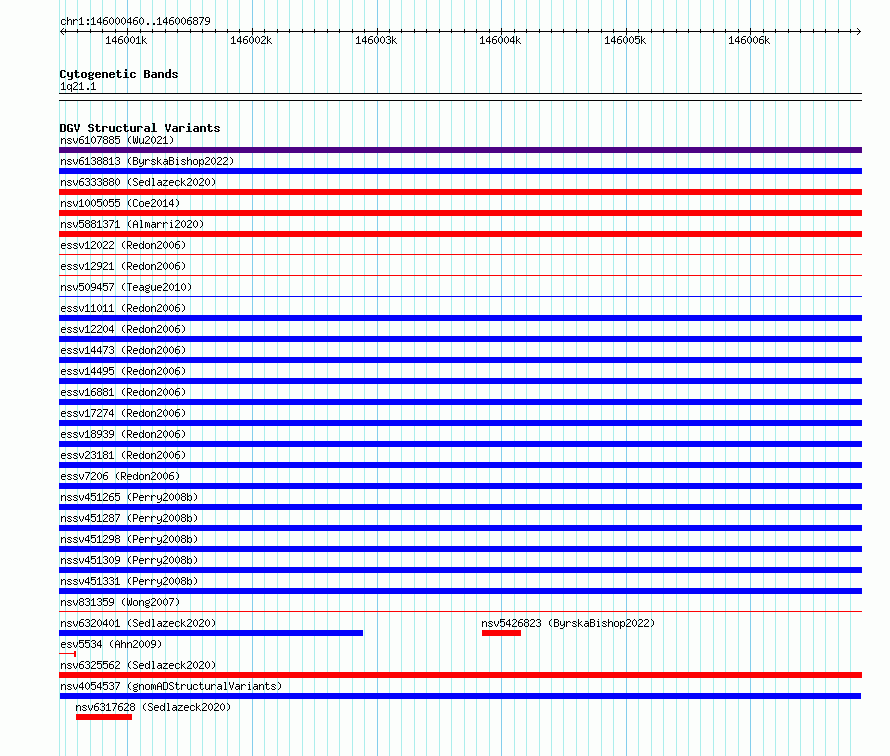
Task: Click the right arrowhead of the ruler
Action: tap(859, 31)
